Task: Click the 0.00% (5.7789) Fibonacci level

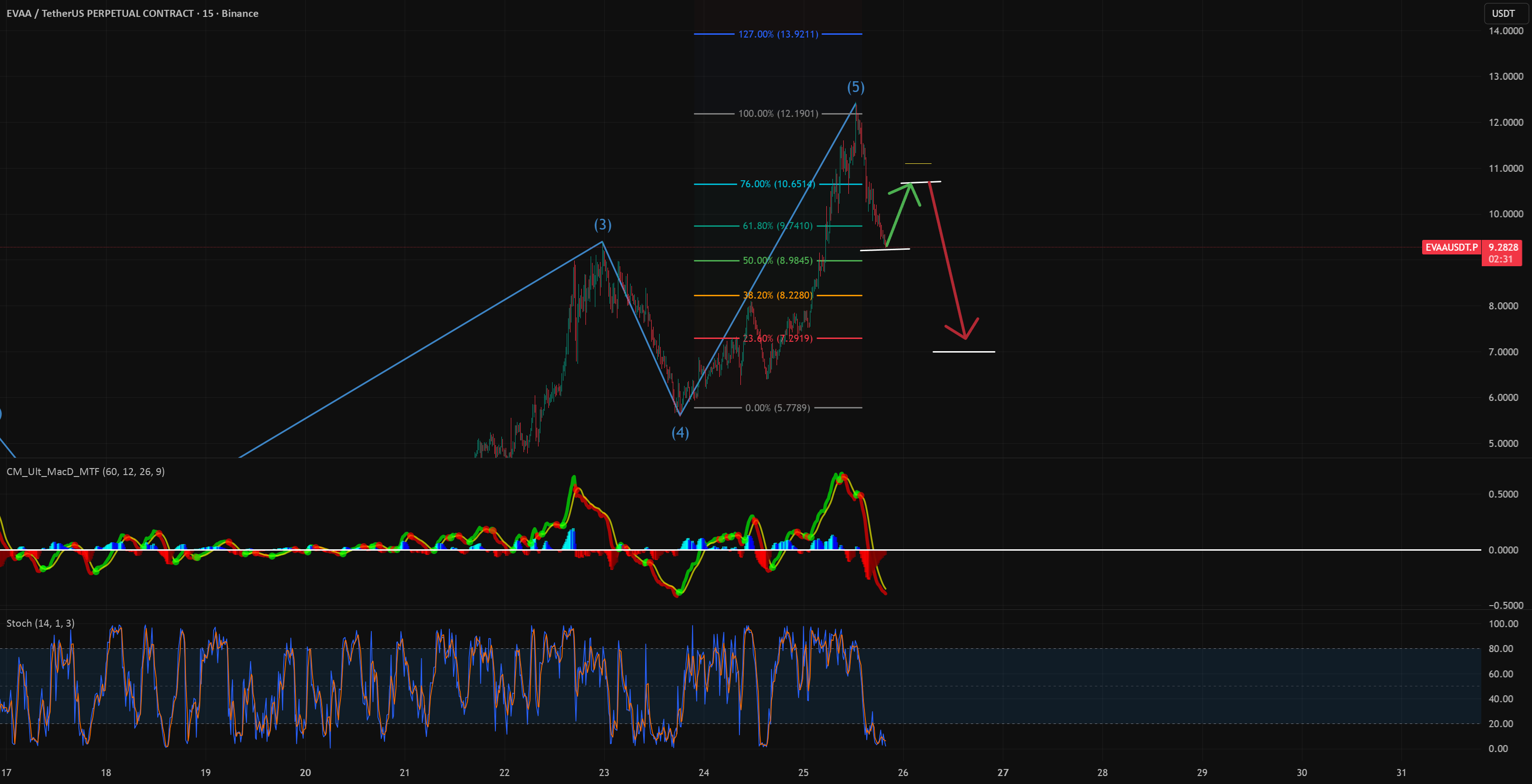Action: pyautogui.click(x=778, y=408)
